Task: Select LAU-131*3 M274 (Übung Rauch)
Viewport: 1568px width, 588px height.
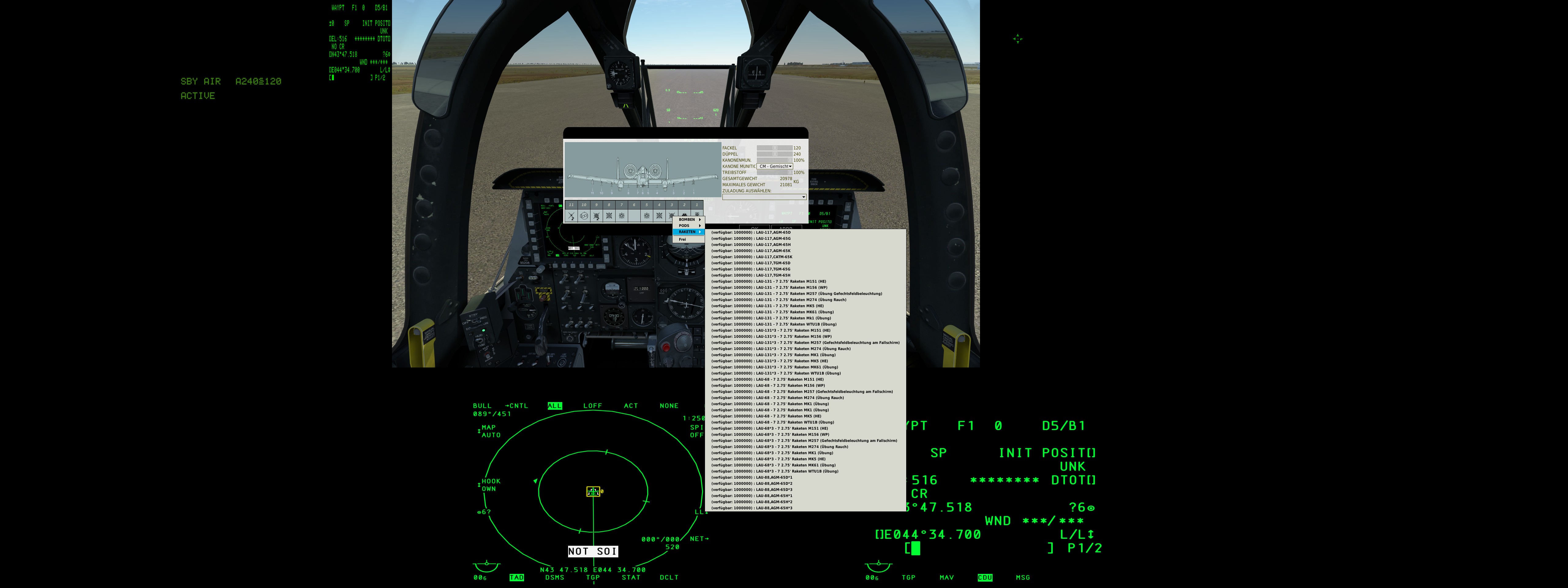Action: 806,348
